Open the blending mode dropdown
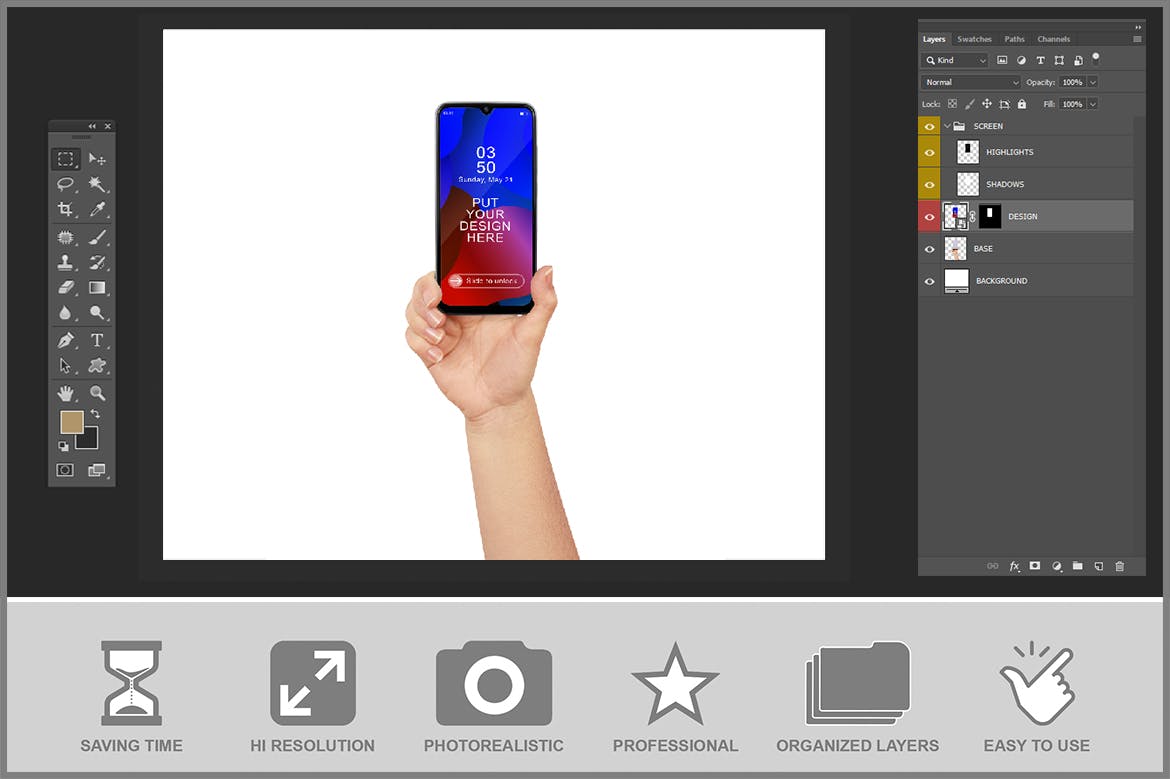 1015,82
